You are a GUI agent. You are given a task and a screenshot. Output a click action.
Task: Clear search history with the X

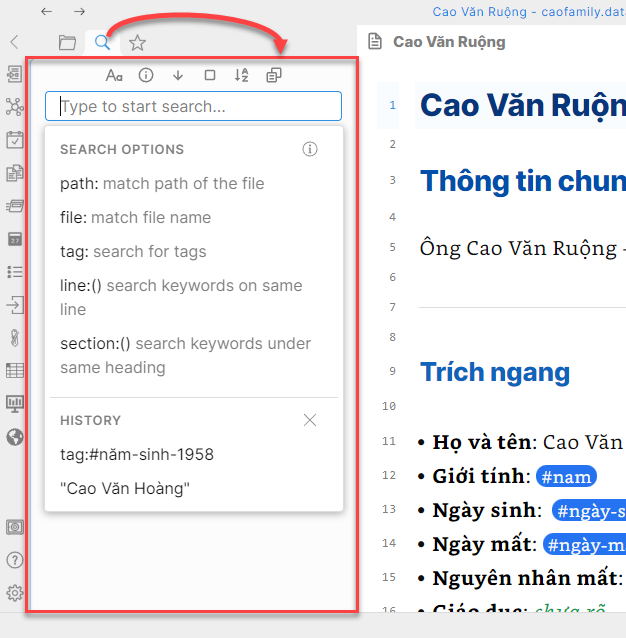point(310,420)
